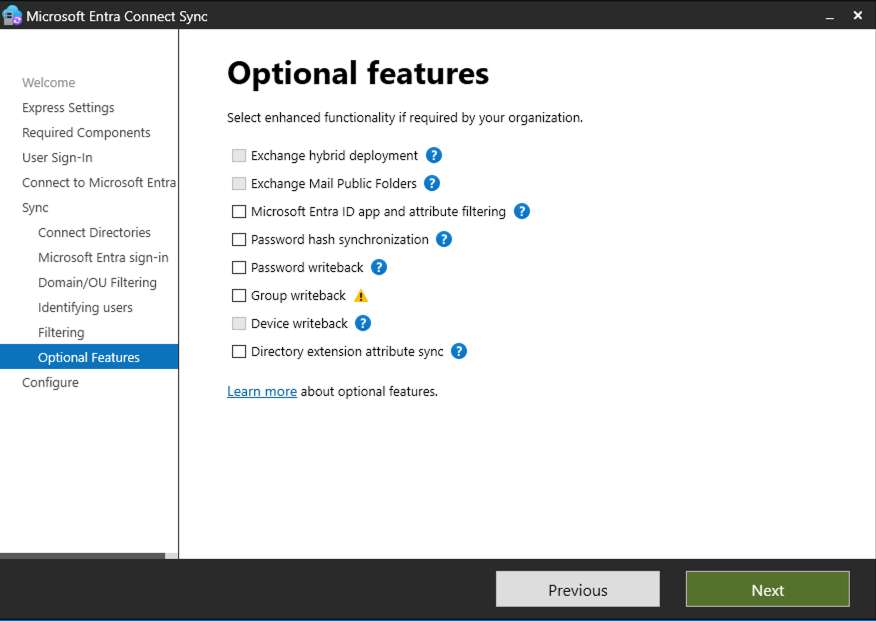Open help for Password hash synchronization
The width and height of the screenshot is (876, 621).
(444, 239)
